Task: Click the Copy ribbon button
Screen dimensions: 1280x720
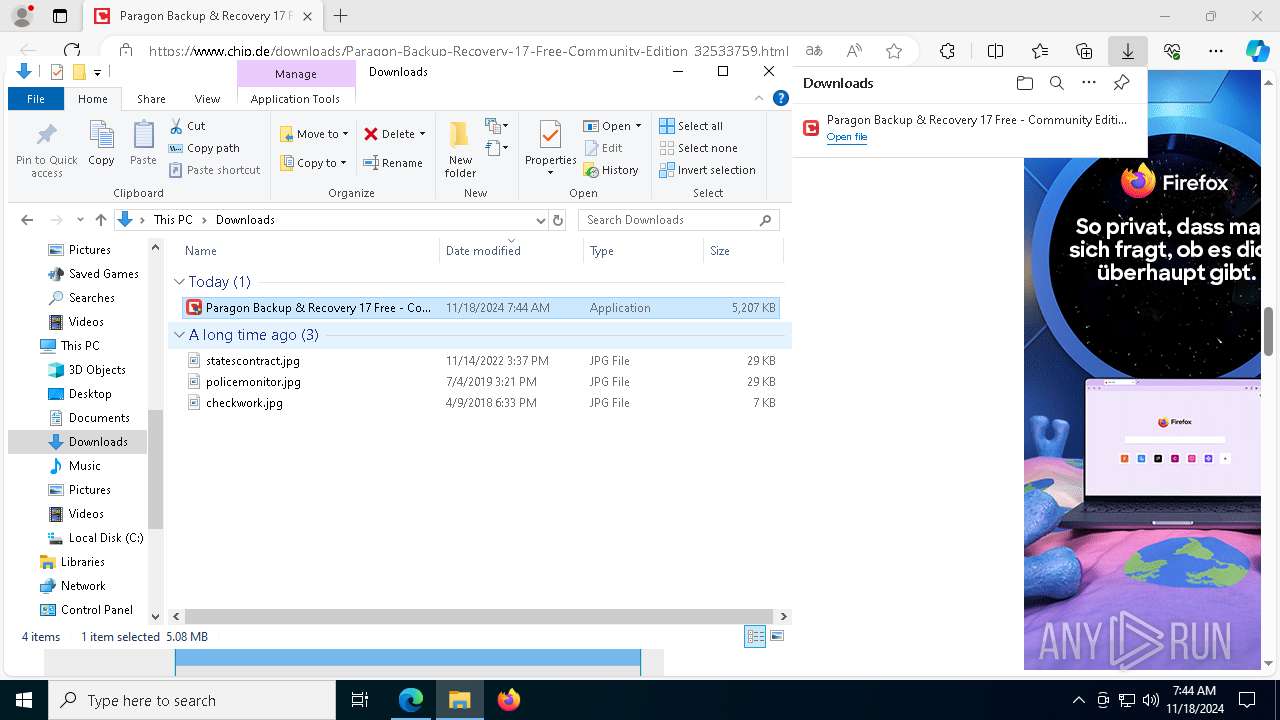Action: tap(101, 143)
